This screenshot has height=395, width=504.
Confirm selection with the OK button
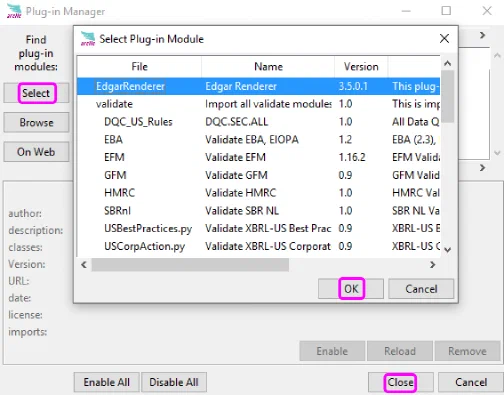[x=351, y=289]
